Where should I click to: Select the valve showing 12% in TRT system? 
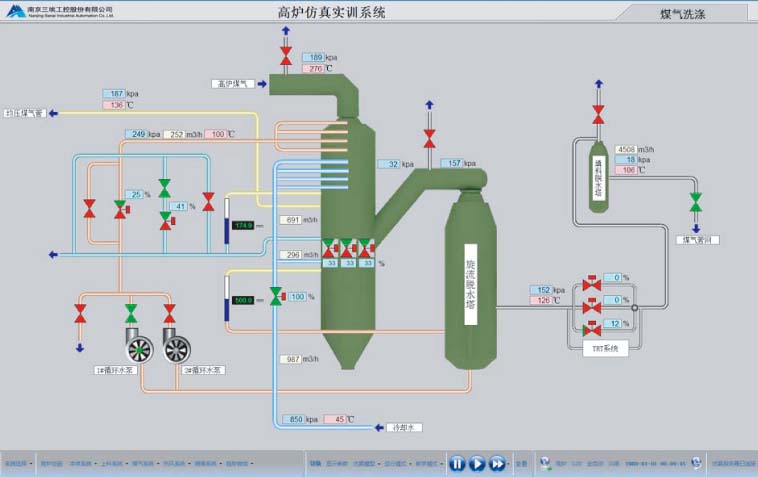coord(592,325)
